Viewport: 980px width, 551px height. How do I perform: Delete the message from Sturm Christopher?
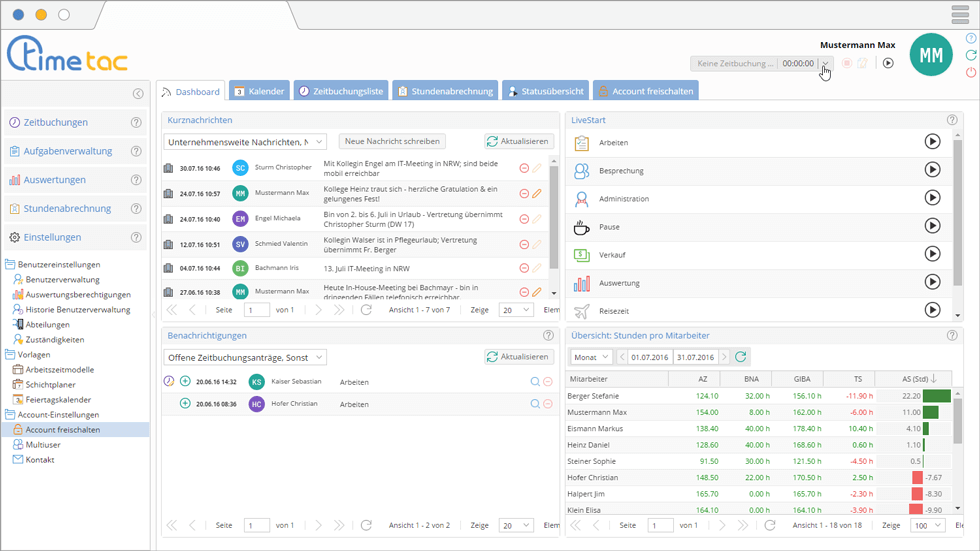(x=524, y=168)
